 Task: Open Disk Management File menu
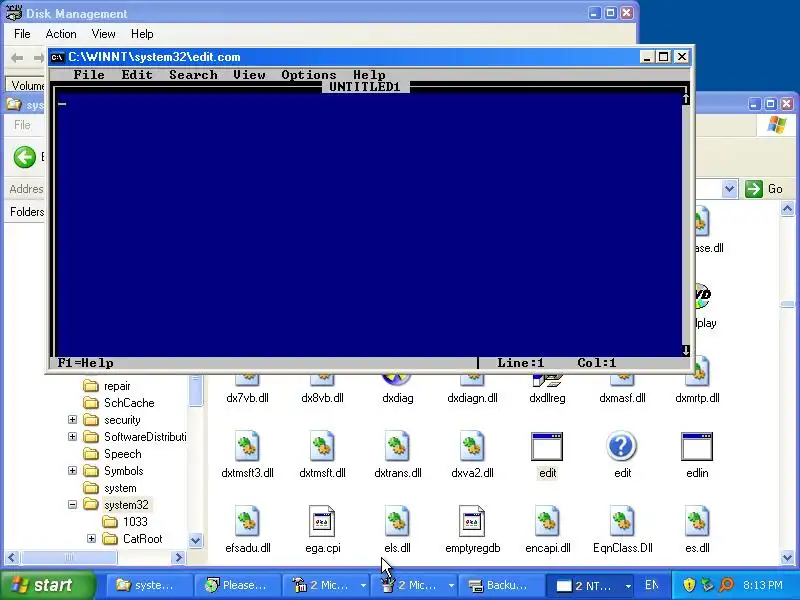click(x=22, y=34)
